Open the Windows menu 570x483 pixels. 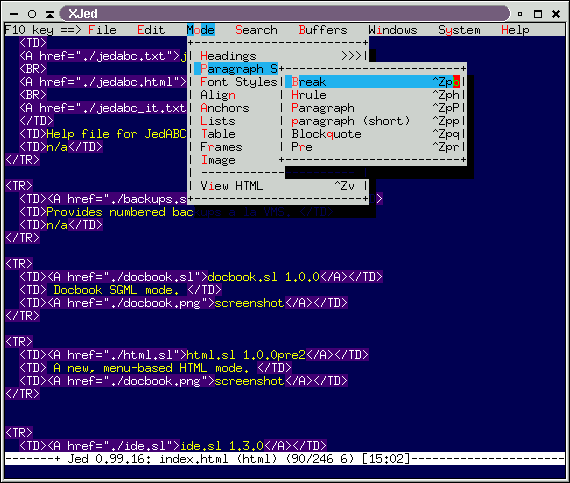click(x=393, y=30)
